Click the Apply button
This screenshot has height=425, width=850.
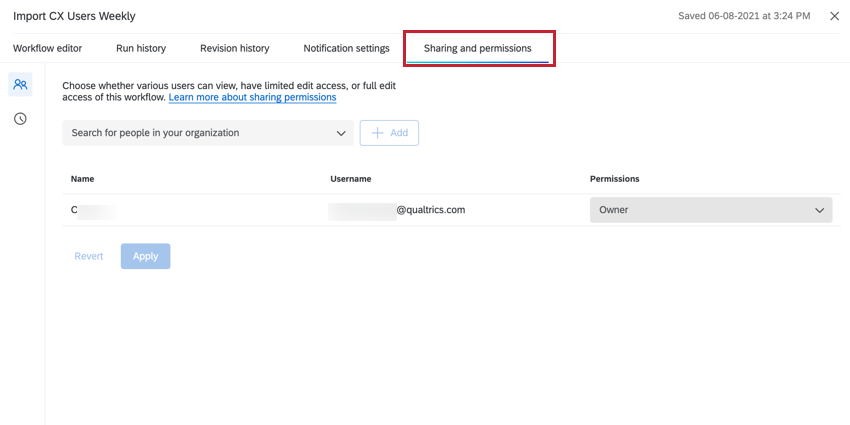point(146,256)
